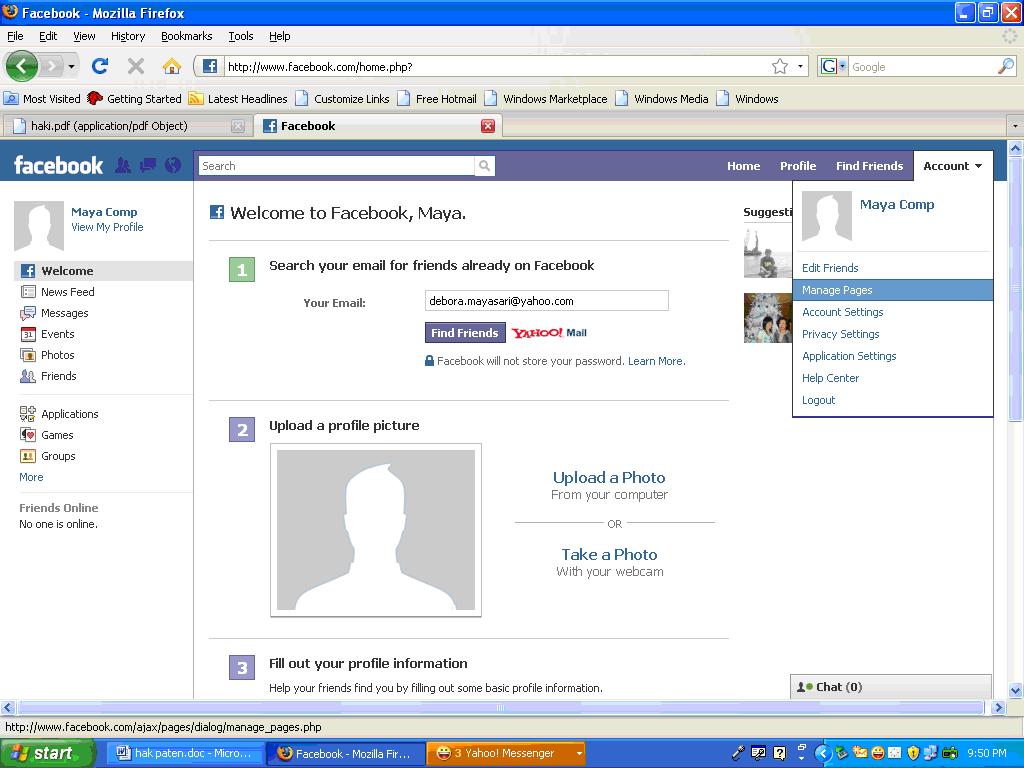This screenshot has width=1024, height=768.
Task: Open Account Settings menu entry
Action: point(842,312)
